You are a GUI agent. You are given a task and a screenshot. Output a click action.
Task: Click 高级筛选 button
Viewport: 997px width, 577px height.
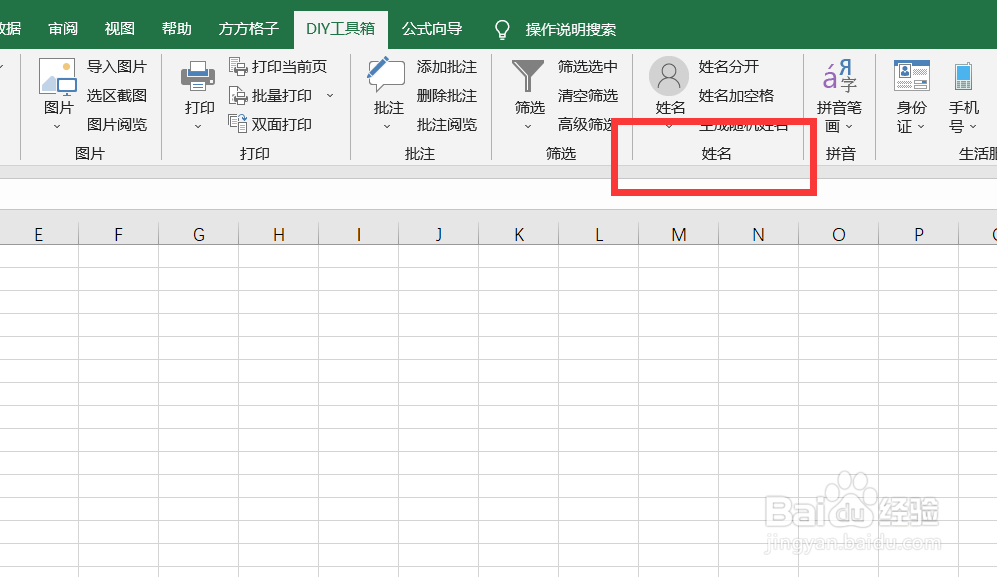585,124
